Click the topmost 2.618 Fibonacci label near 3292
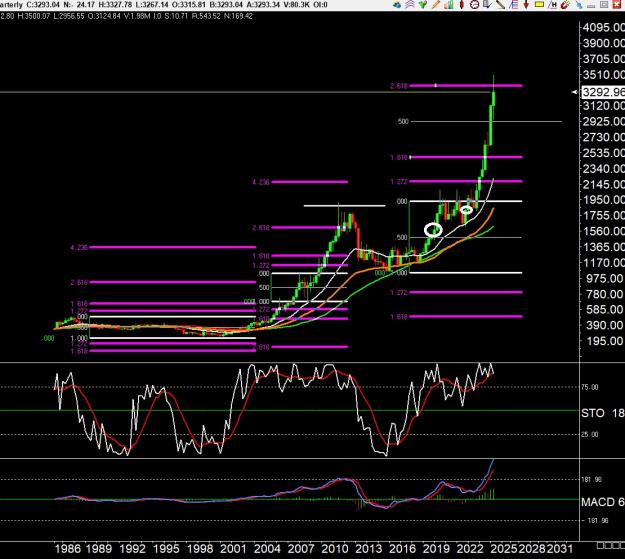 (399, 86)
